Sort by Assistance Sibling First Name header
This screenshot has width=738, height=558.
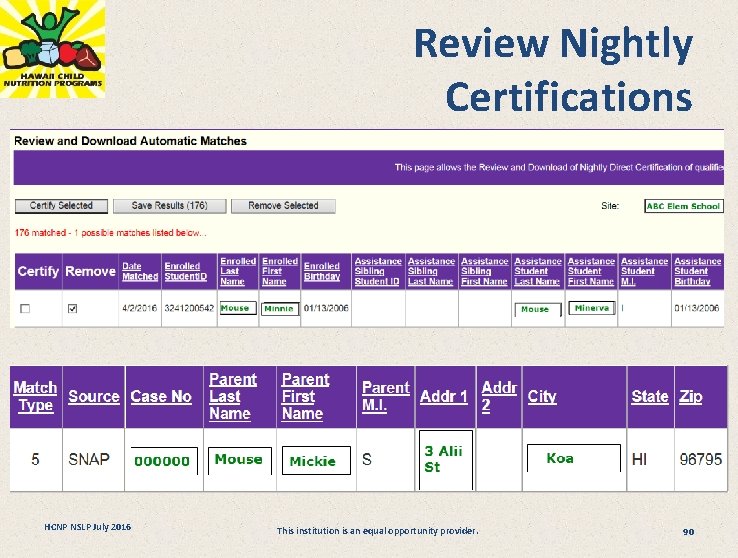click(484, 271)
